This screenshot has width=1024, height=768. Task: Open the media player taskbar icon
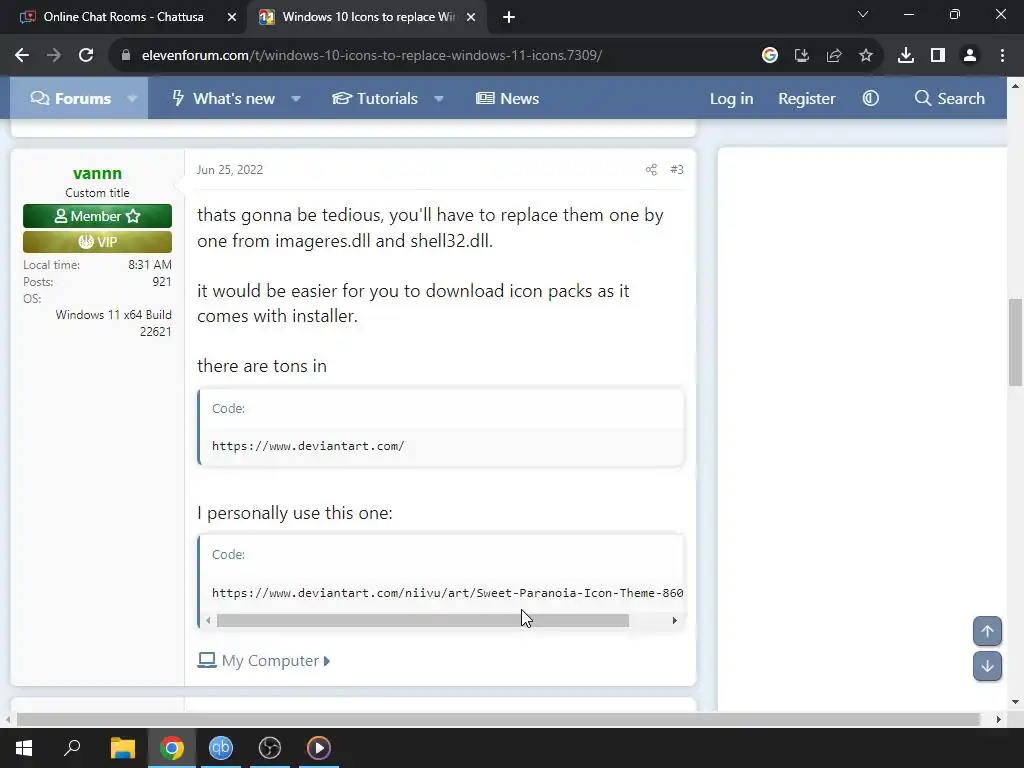click(319, 748)
